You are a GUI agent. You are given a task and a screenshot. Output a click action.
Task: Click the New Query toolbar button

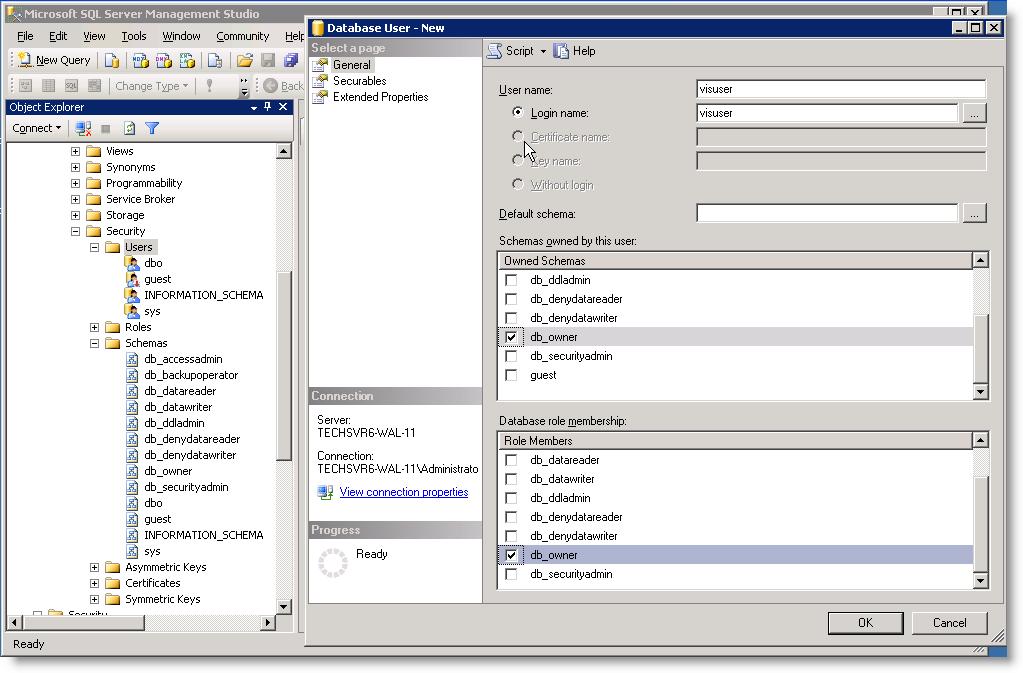[54, 60]
